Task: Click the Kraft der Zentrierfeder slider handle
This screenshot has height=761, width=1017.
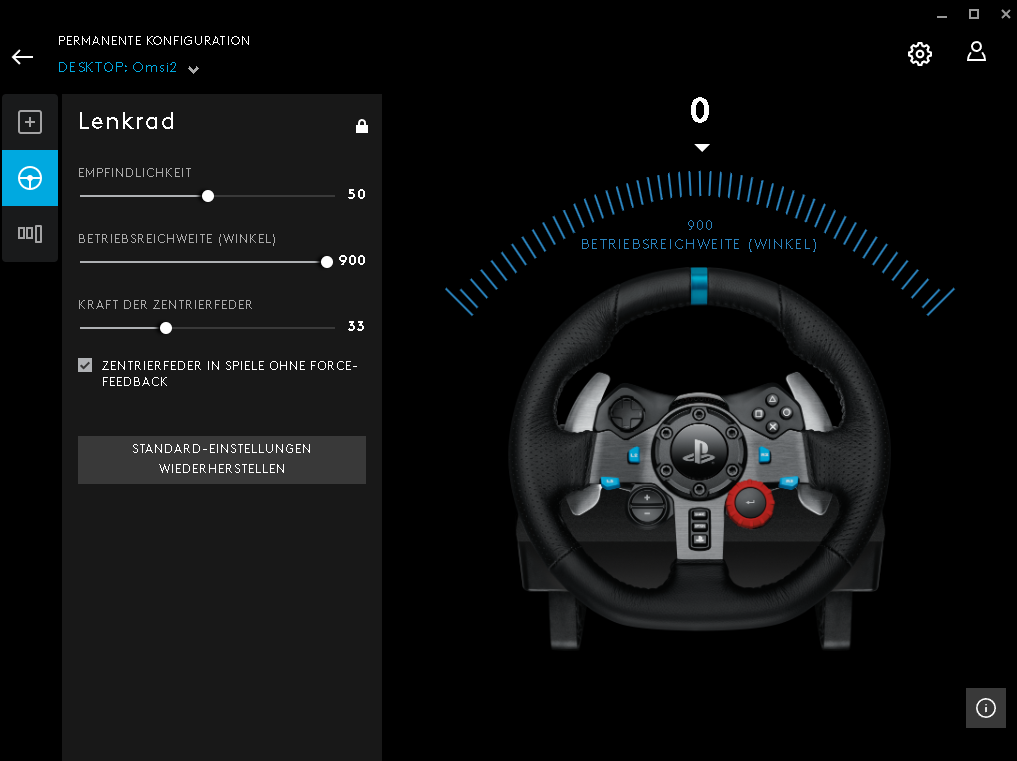Action: (166, 327)
